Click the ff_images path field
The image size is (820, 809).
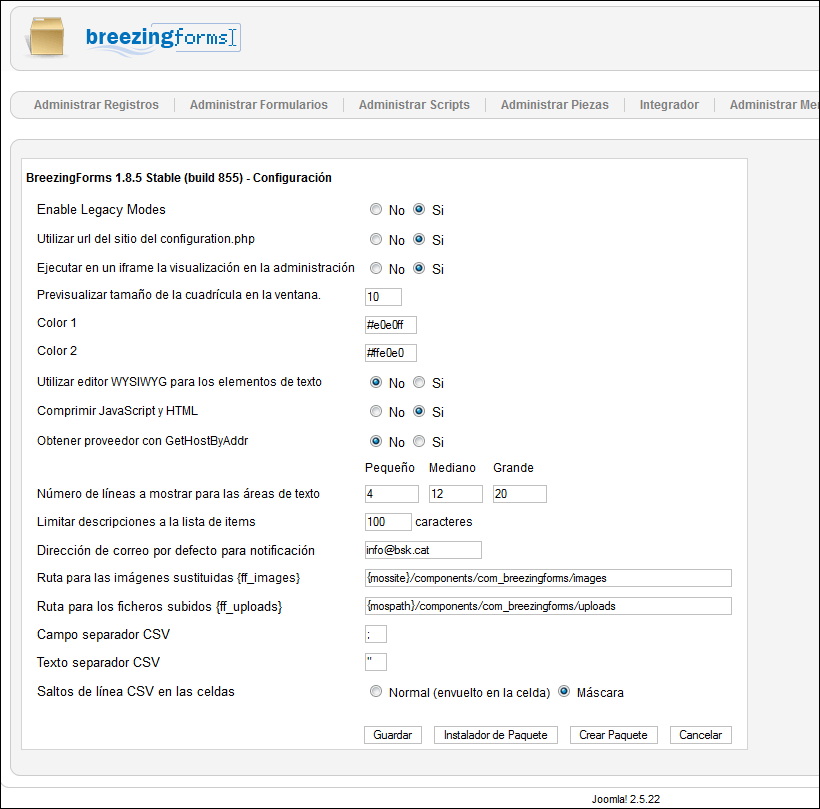pyautogui.click(x=548, y=578)
